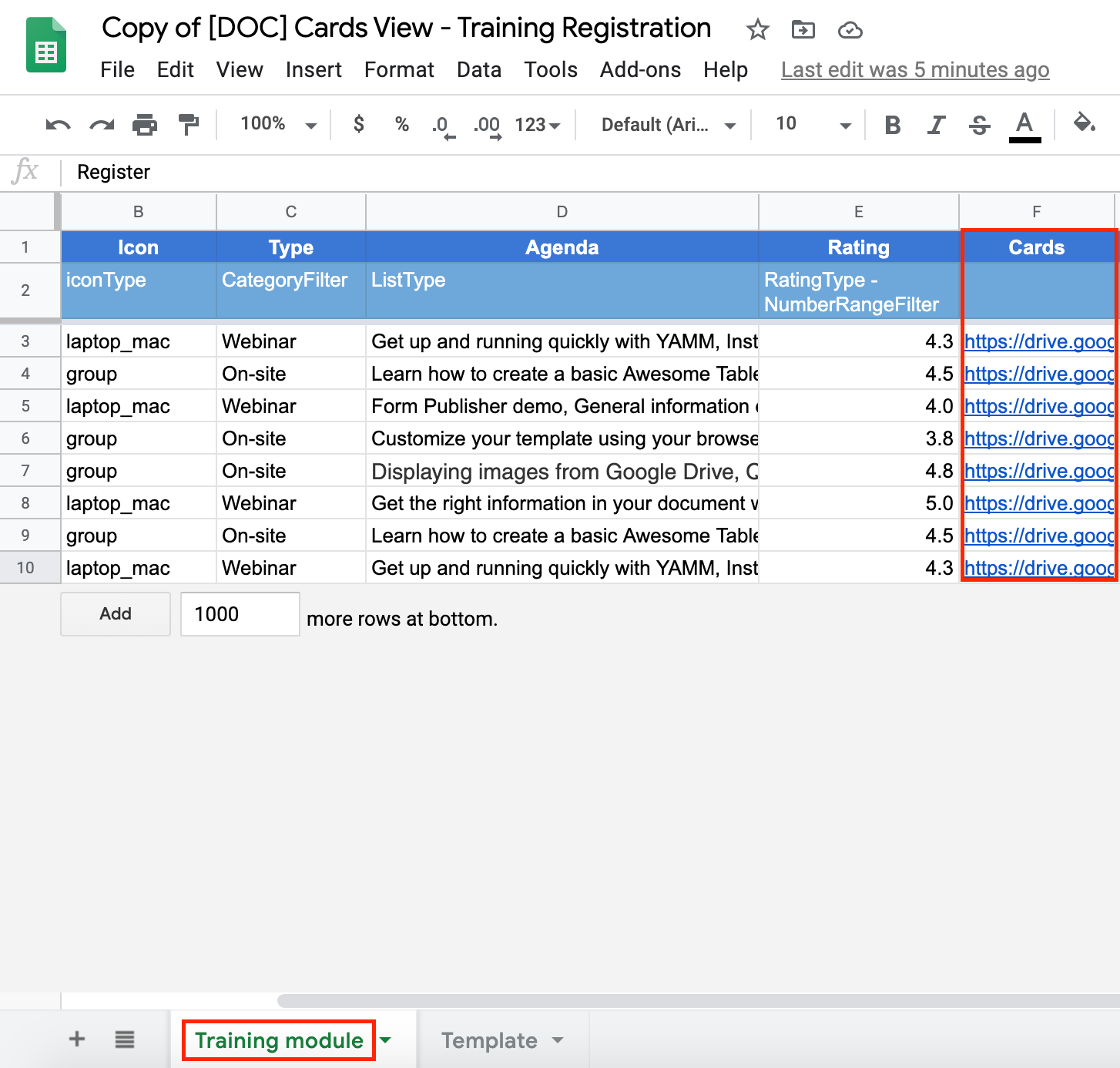Image resolution: width=1120 pixels, height=1068 pixels.
Task: Open Drive link in row 8
Action: [1039, 503]
